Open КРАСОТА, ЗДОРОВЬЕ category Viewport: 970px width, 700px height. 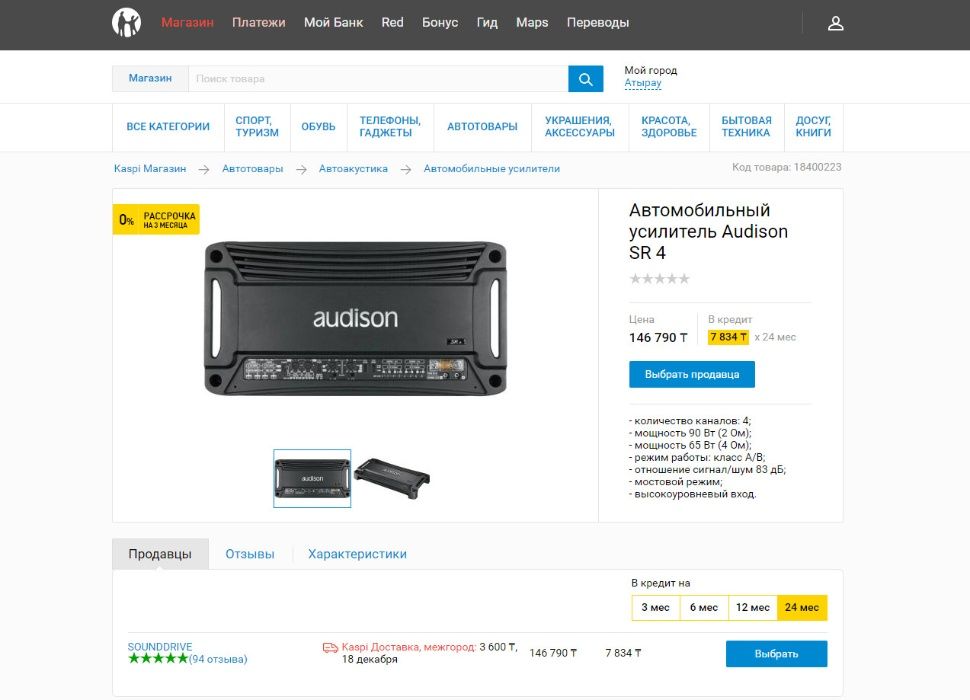(x=669, y=127)
